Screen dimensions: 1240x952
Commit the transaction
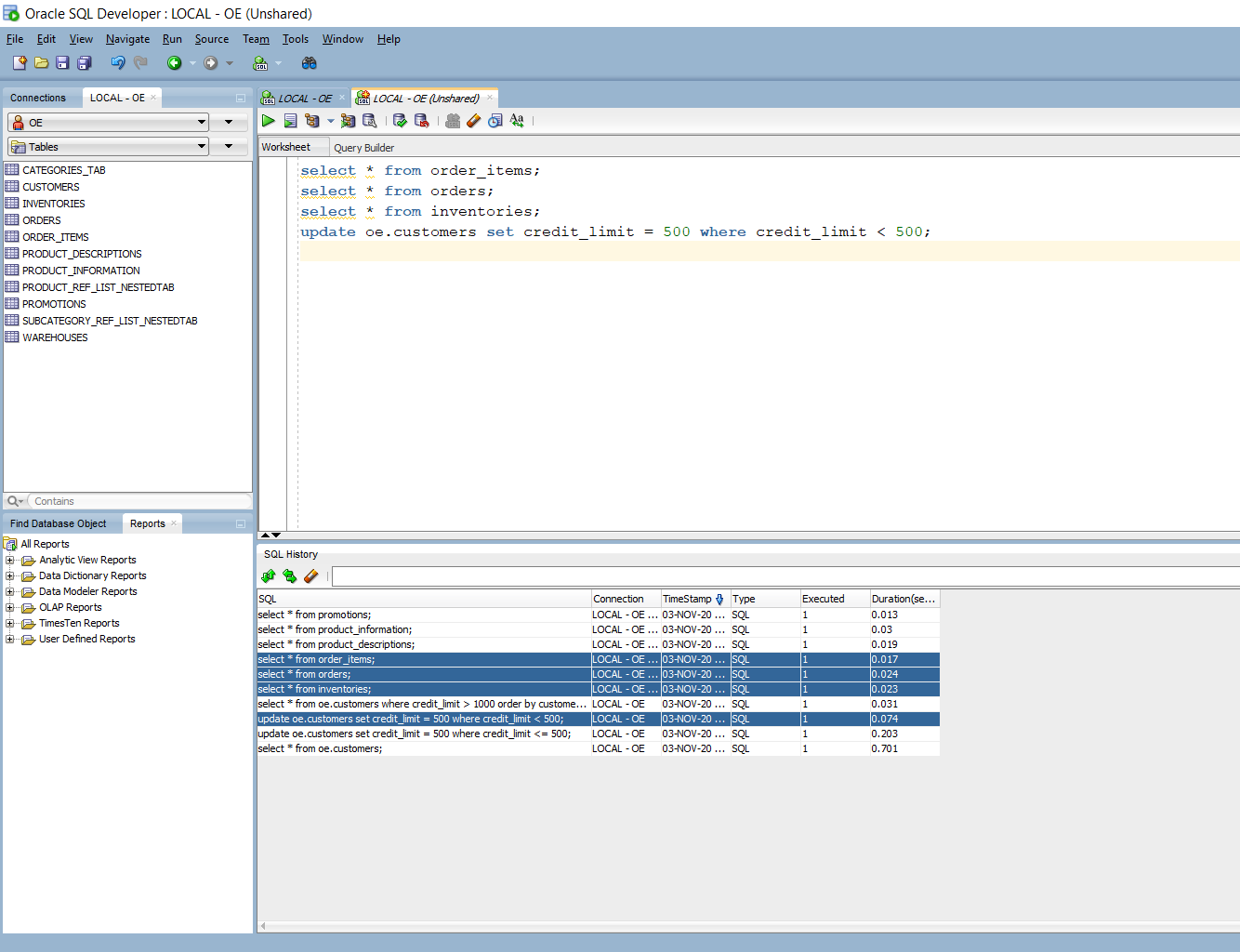pyautogui.click(x=399, y=121)
